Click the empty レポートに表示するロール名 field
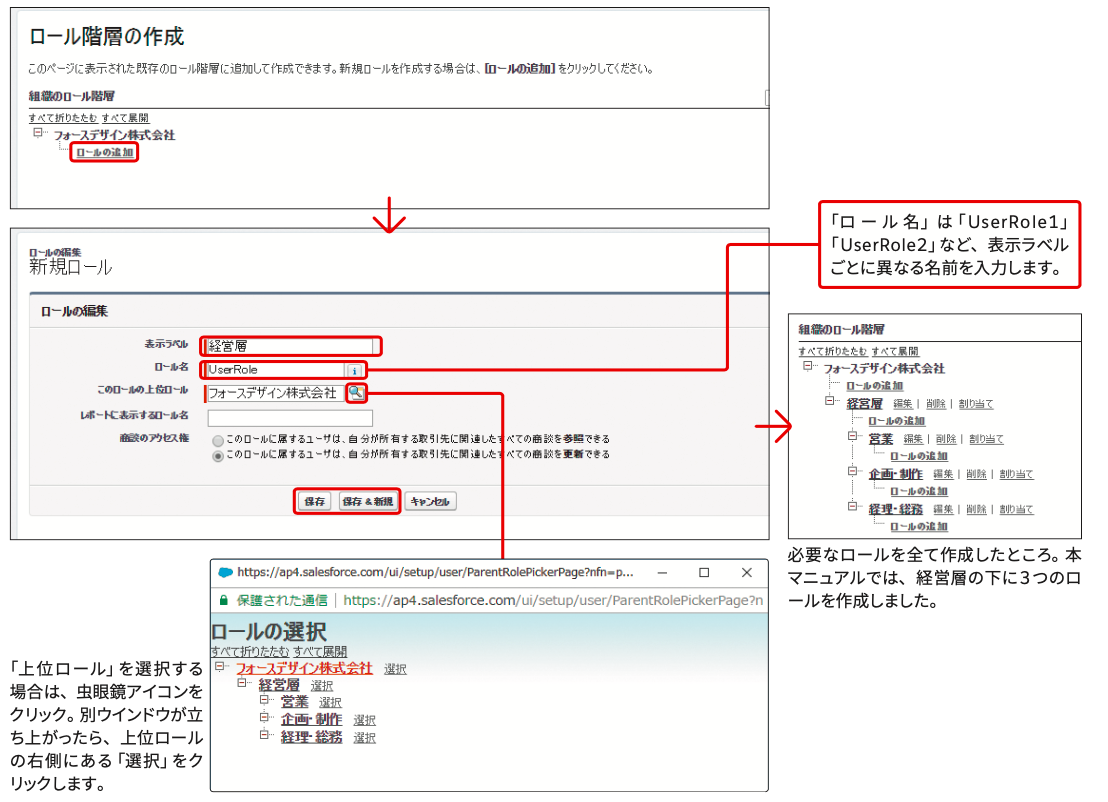Image resolution: width=1108 pixels, height=802 pixels. [290, 418]
